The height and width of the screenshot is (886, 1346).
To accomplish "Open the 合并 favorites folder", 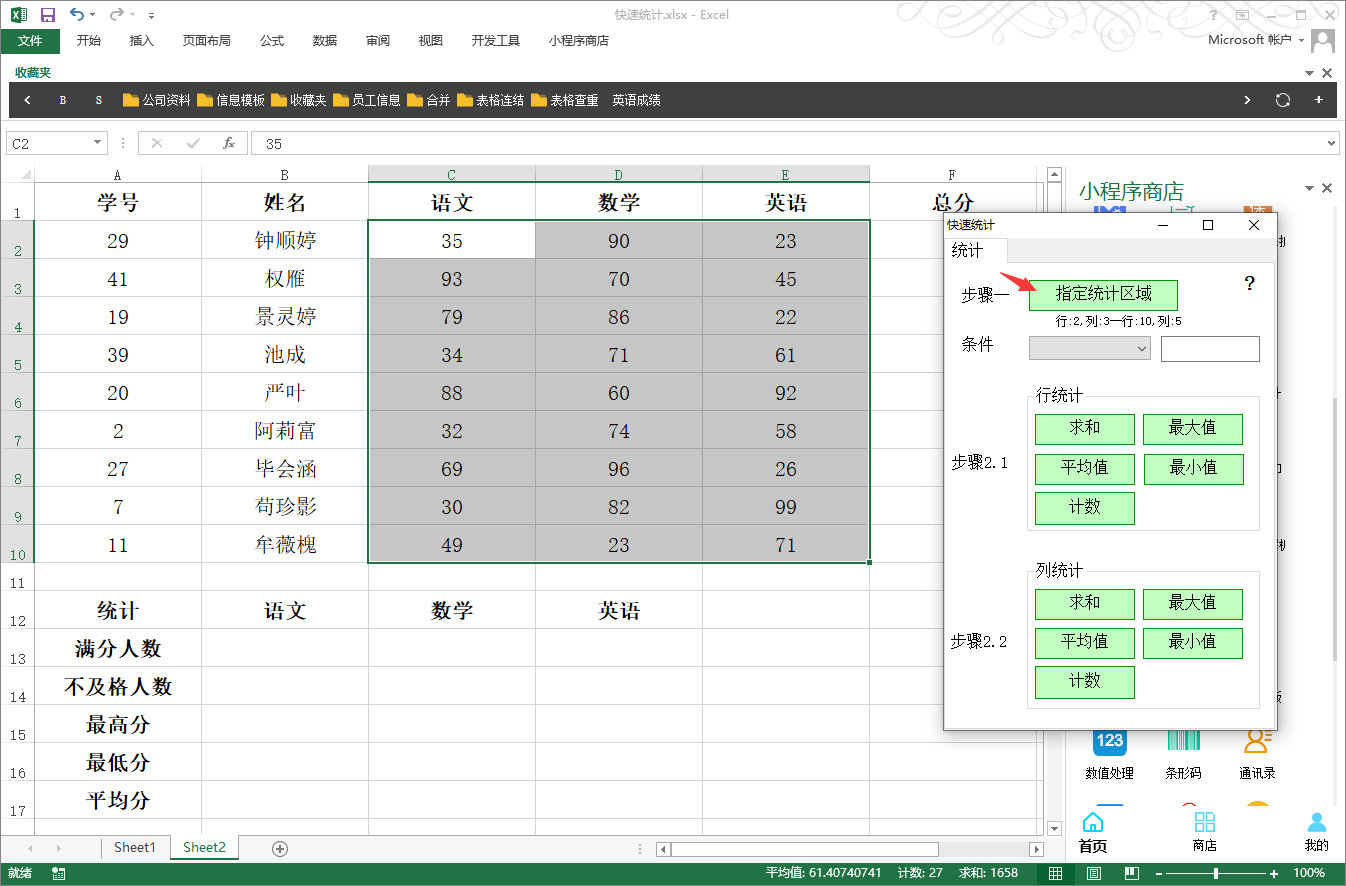I will (x=429, y=100).
